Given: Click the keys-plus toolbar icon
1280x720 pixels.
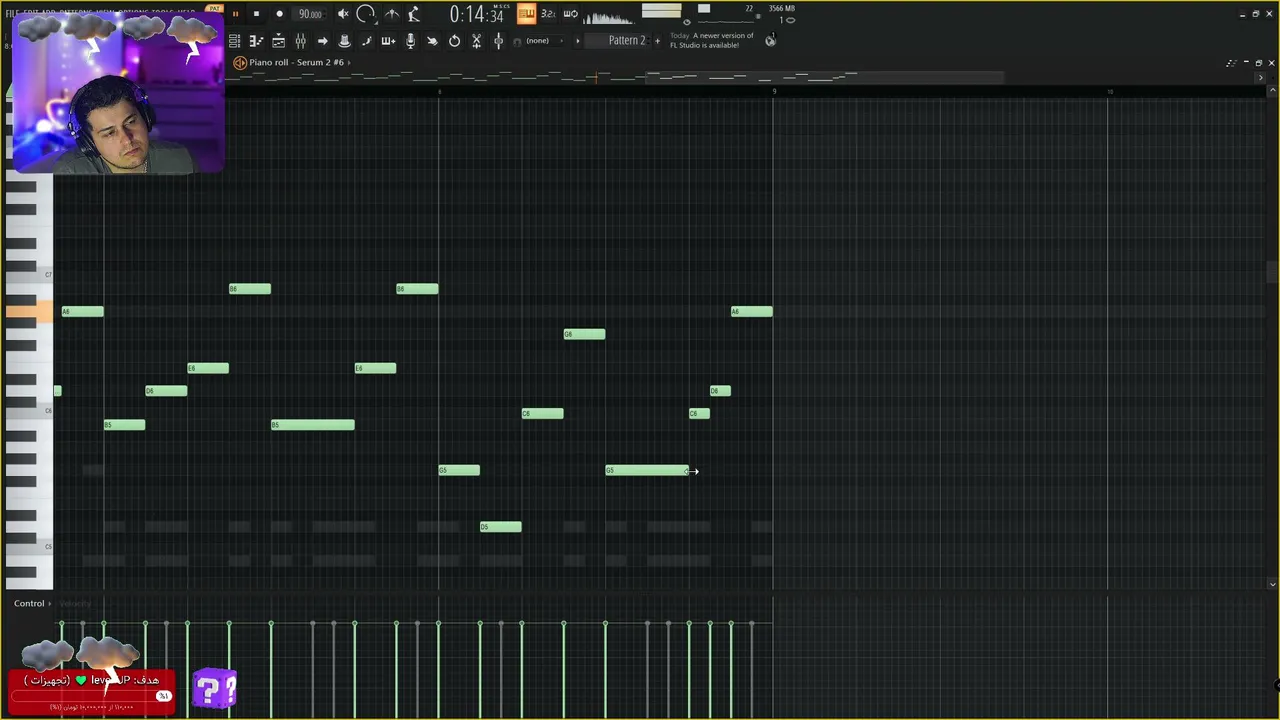Looking at the screenshot, I should click(x=388, y=41).
